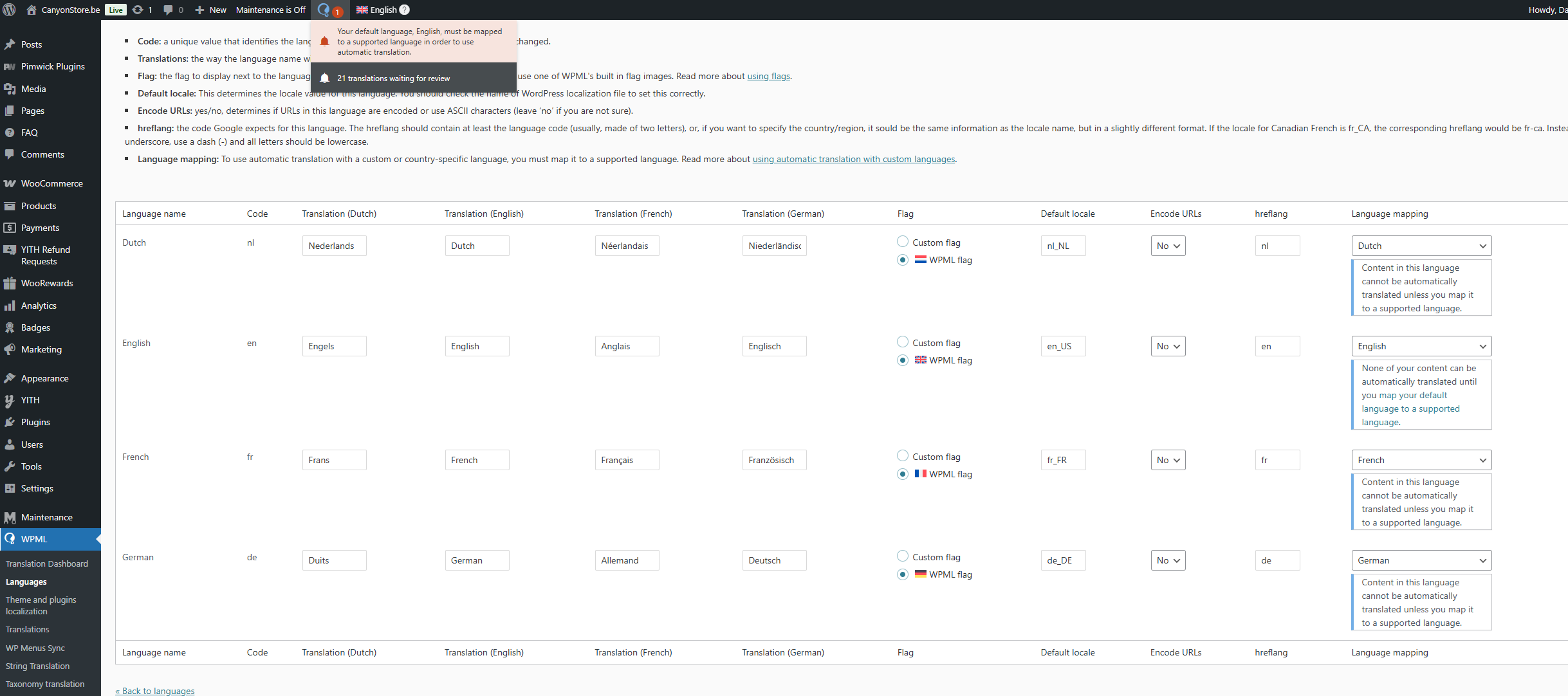Open Encode URLs dropdown for English
Screen dimensions: 1568x696
[x=1168, y=346]
